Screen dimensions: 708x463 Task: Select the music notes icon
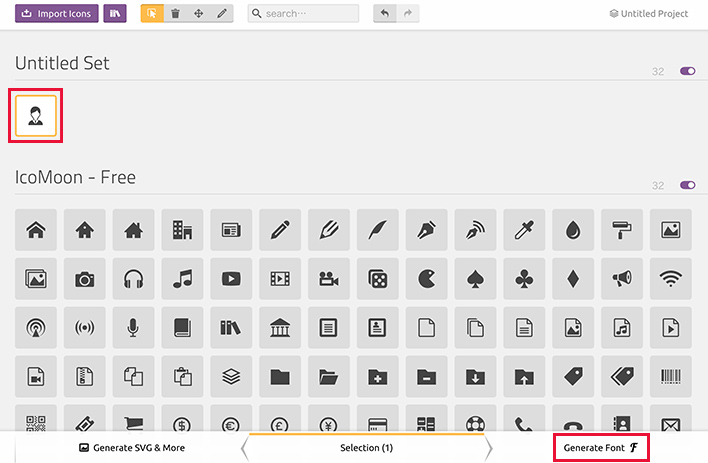(182, 279)
